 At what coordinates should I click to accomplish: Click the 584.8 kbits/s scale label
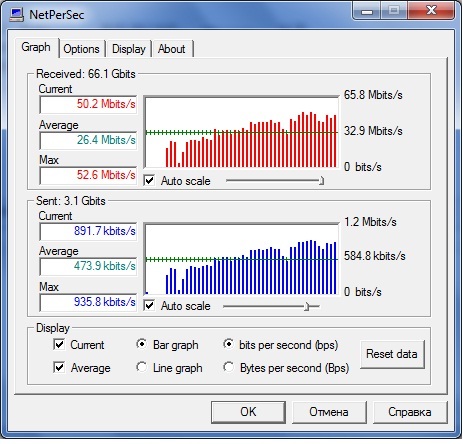375,256
